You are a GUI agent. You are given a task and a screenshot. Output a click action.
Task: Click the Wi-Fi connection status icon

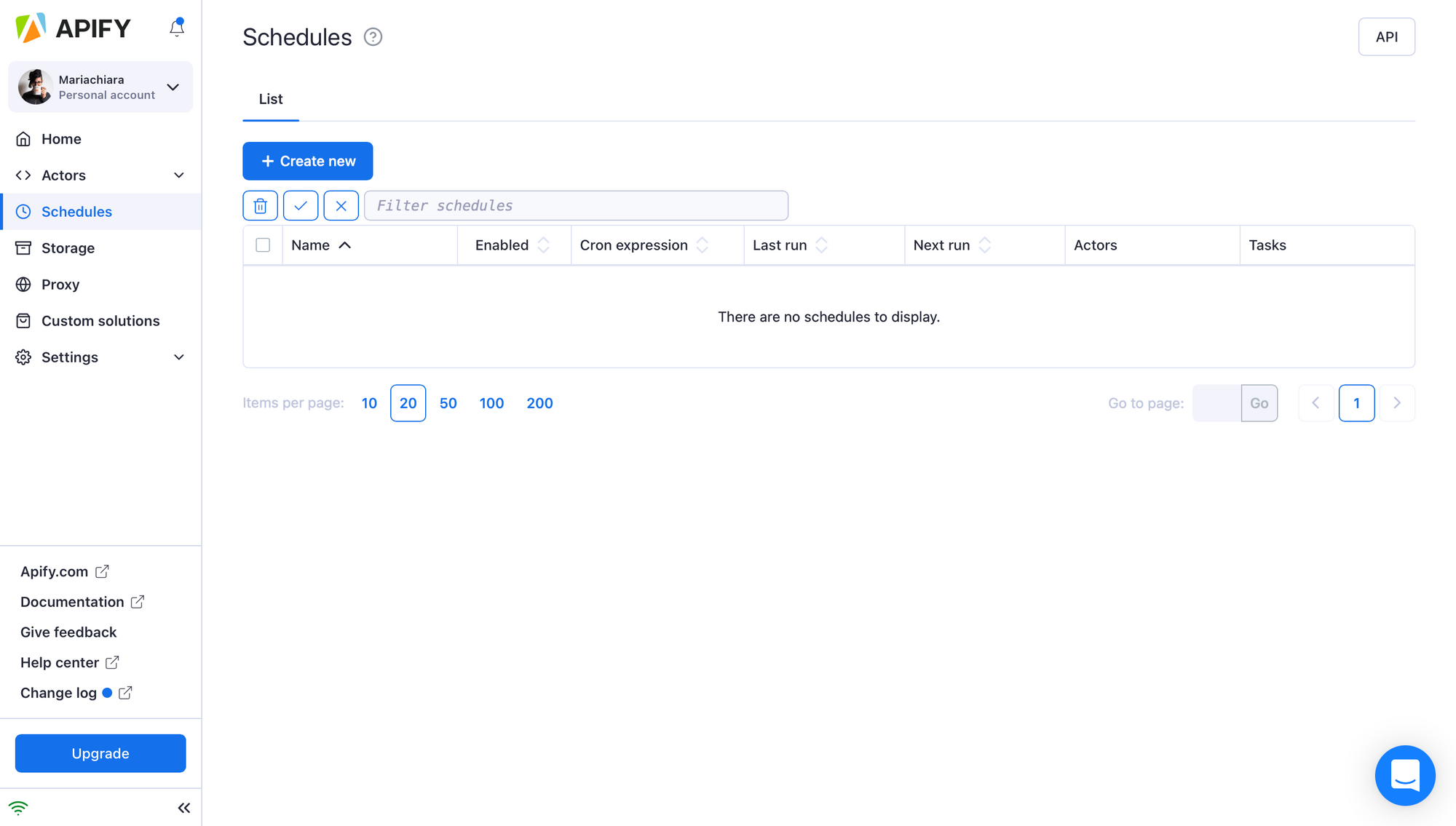coord(18,808)
